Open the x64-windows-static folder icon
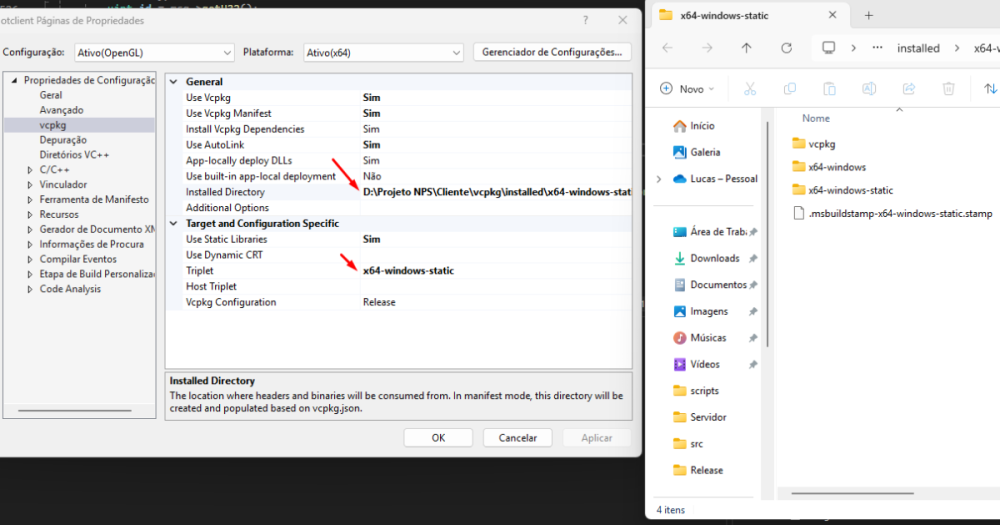Image resolution: width=1000 pixels, height=525 pixels. (798, 190)
